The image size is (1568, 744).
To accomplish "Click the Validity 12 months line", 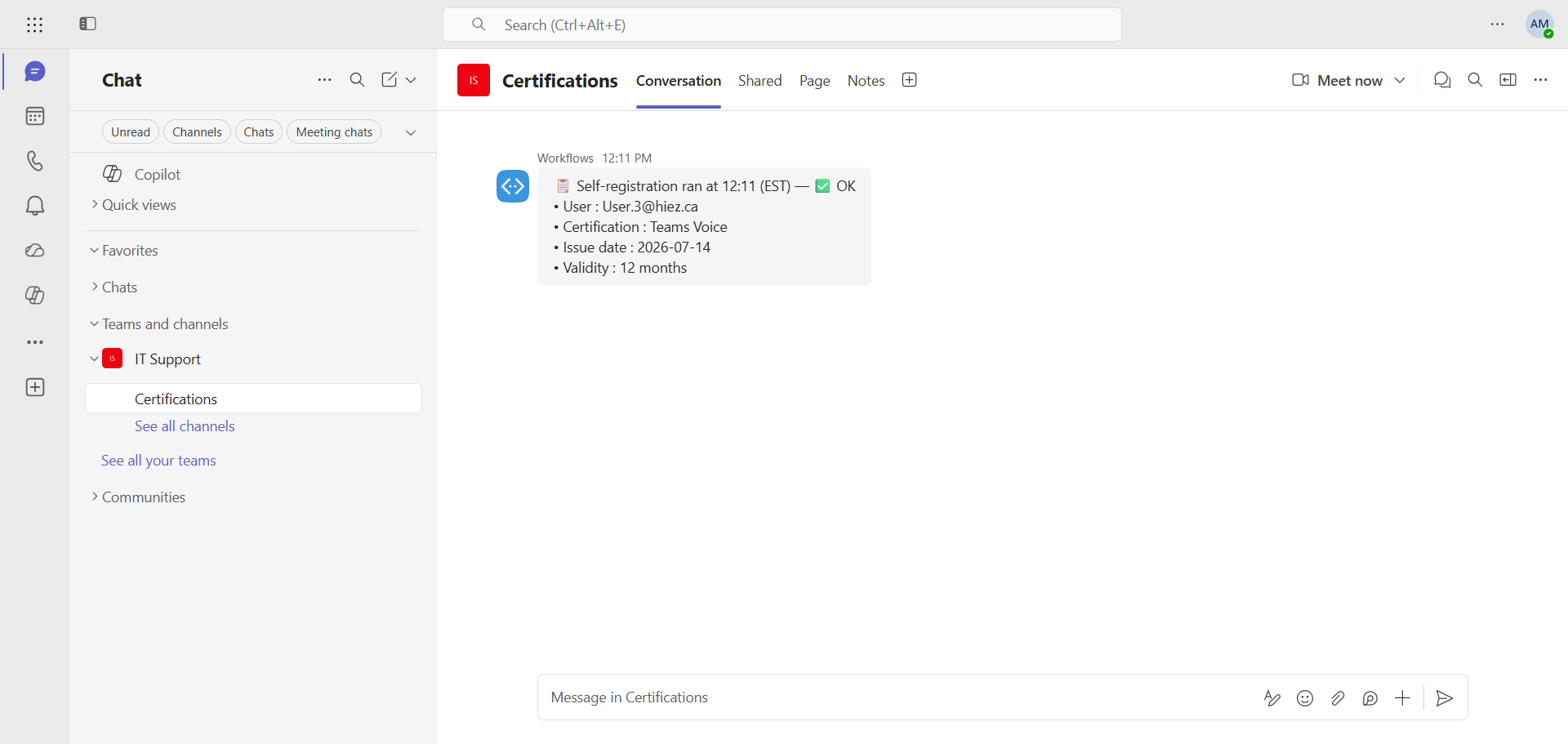I will pyautogui.click(x=621, y=268).
